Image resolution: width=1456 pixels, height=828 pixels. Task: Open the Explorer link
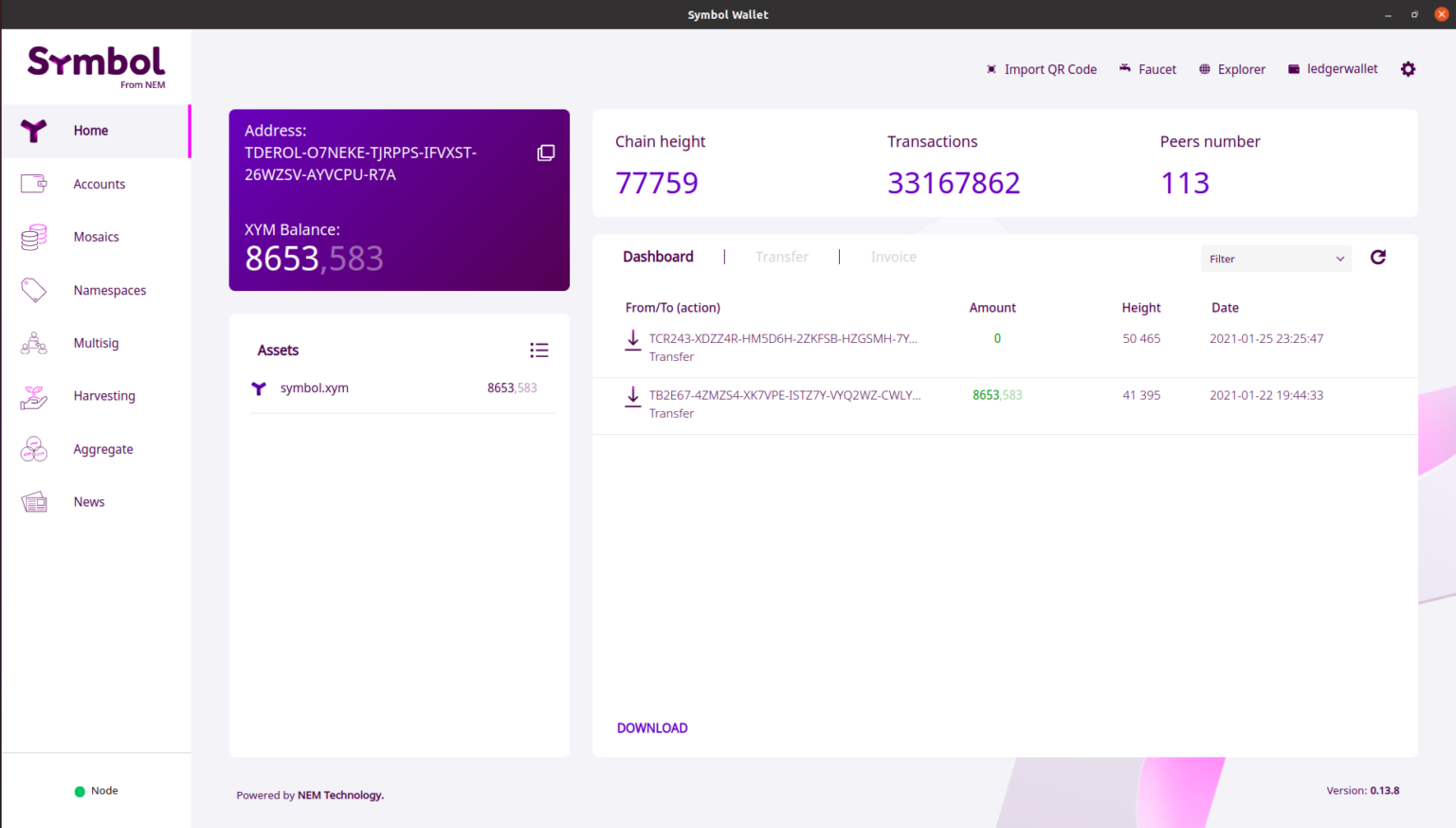[1242, 69]
